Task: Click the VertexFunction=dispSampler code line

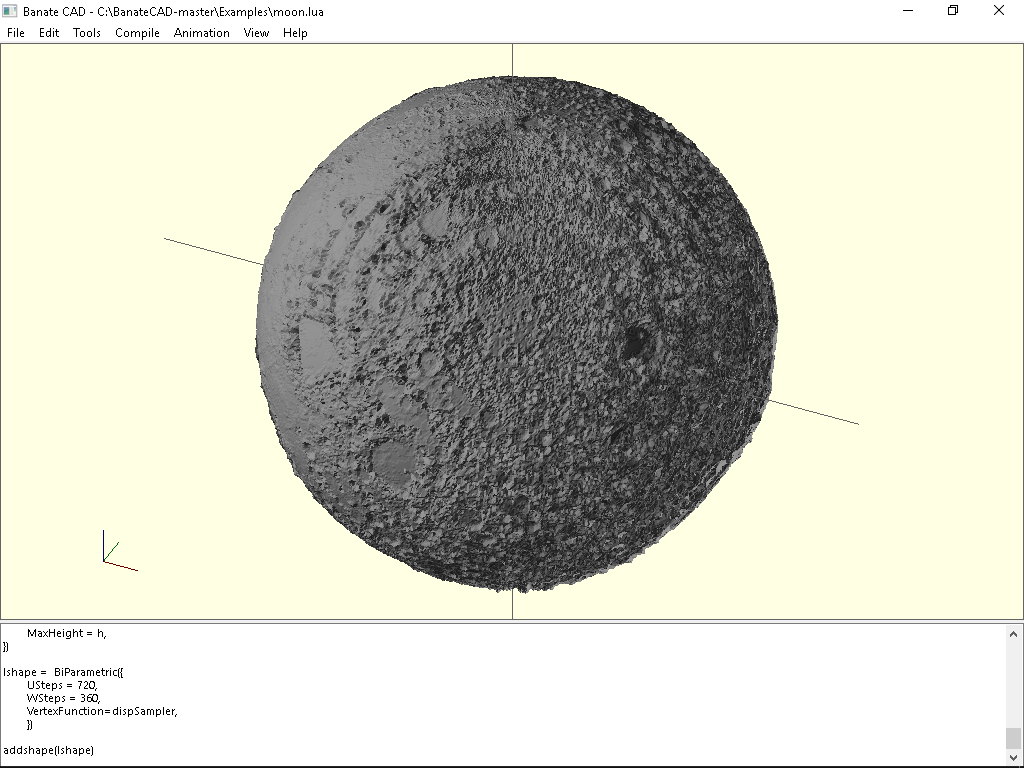Action: click(x=101, y=711)
